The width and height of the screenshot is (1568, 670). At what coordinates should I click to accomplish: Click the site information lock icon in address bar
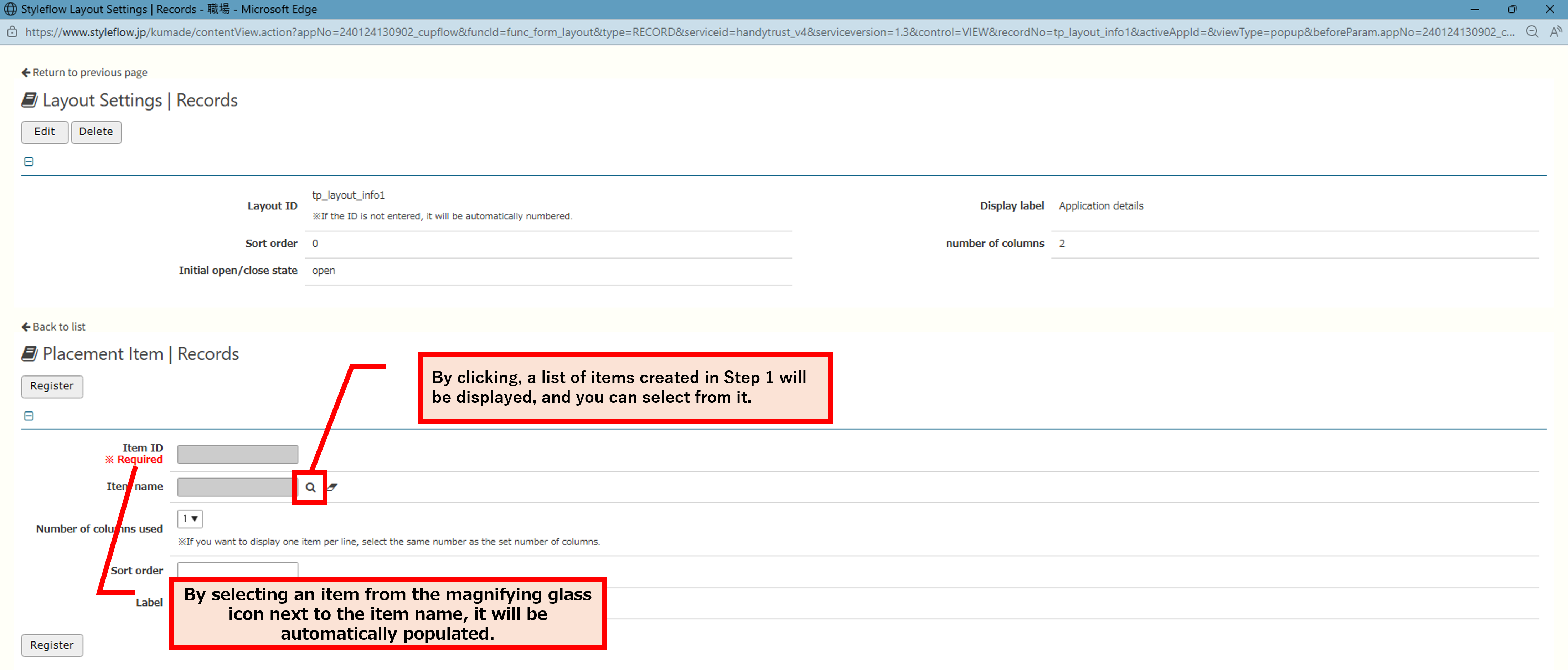12,32
